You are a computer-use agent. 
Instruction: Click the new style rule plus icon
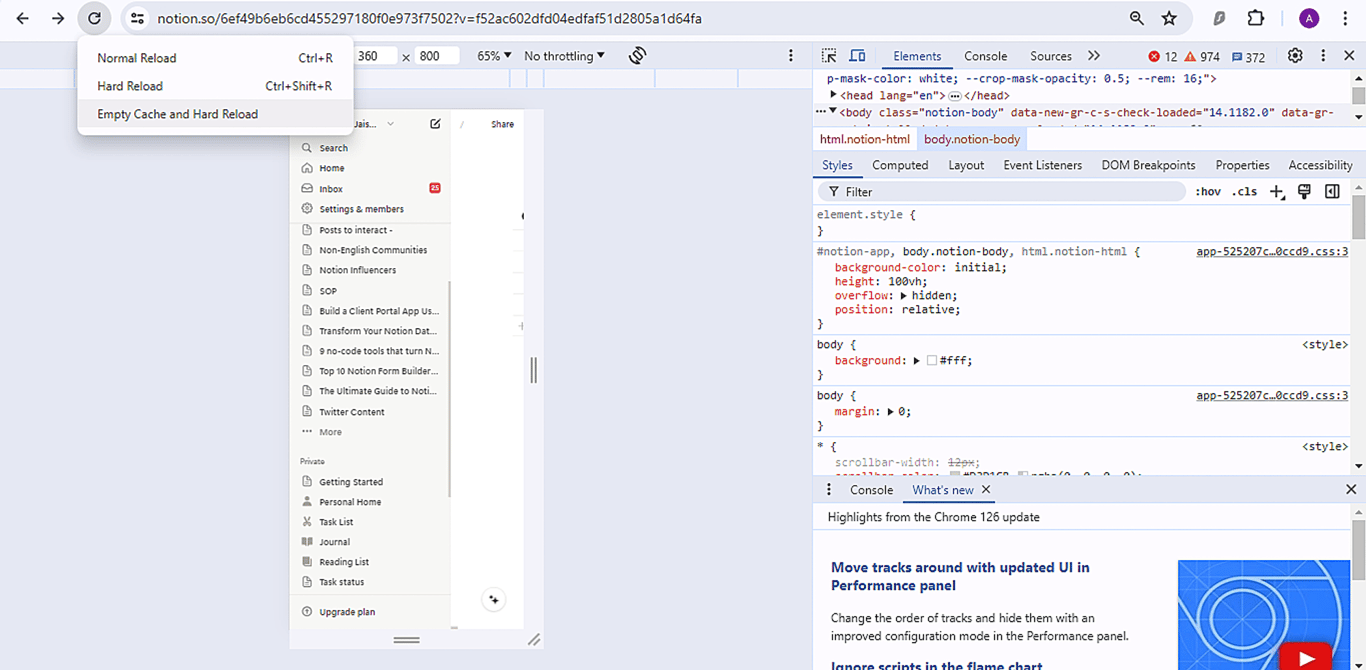pos(1277,192)
